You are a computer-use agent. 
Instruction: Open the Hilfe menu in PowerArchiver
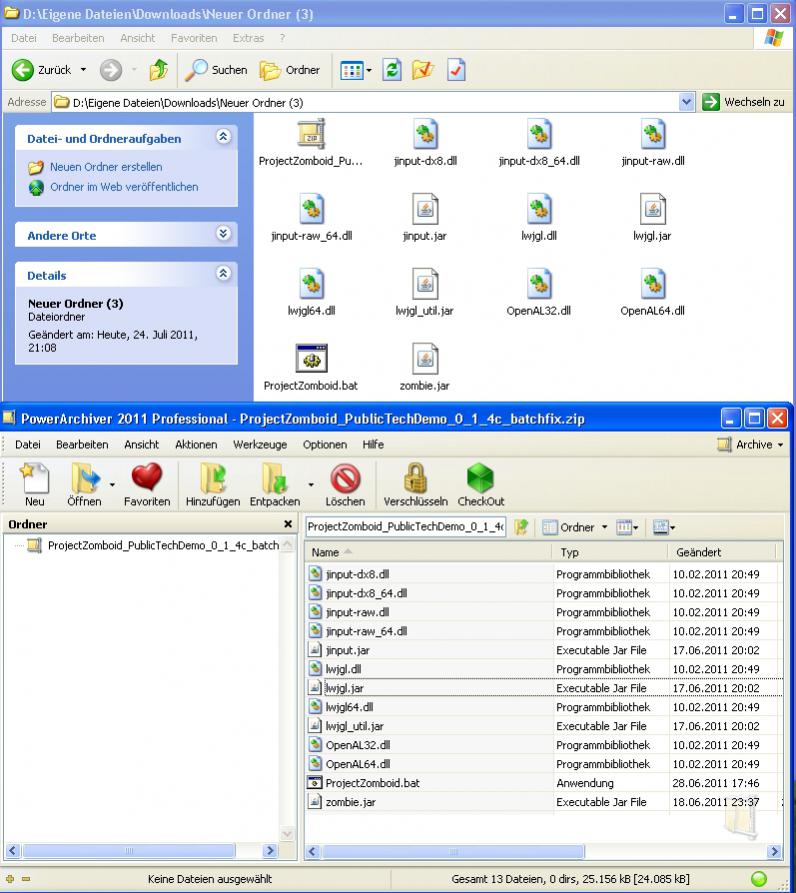(373, 445)
